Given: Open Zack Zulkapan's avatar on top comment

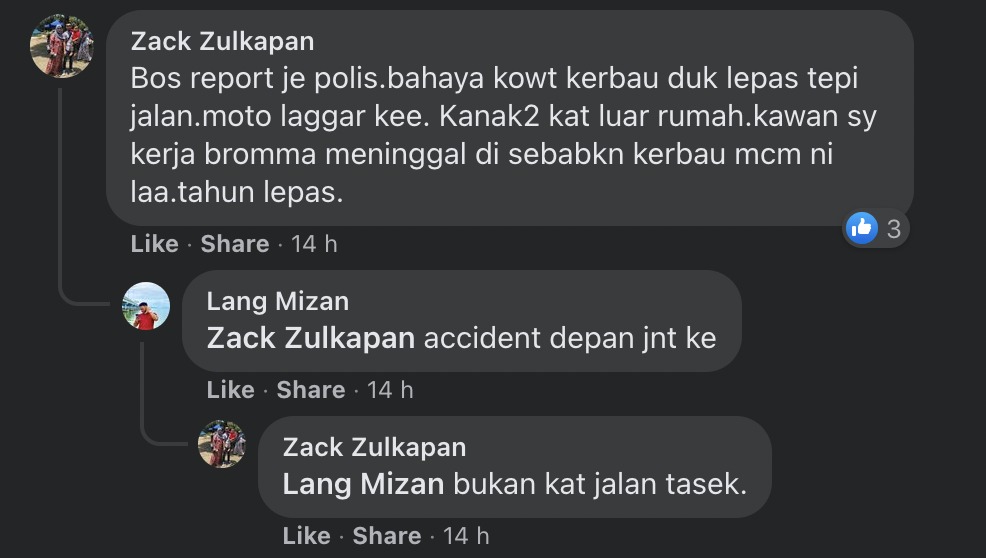Looking at the screenshot, I should 62,46.
